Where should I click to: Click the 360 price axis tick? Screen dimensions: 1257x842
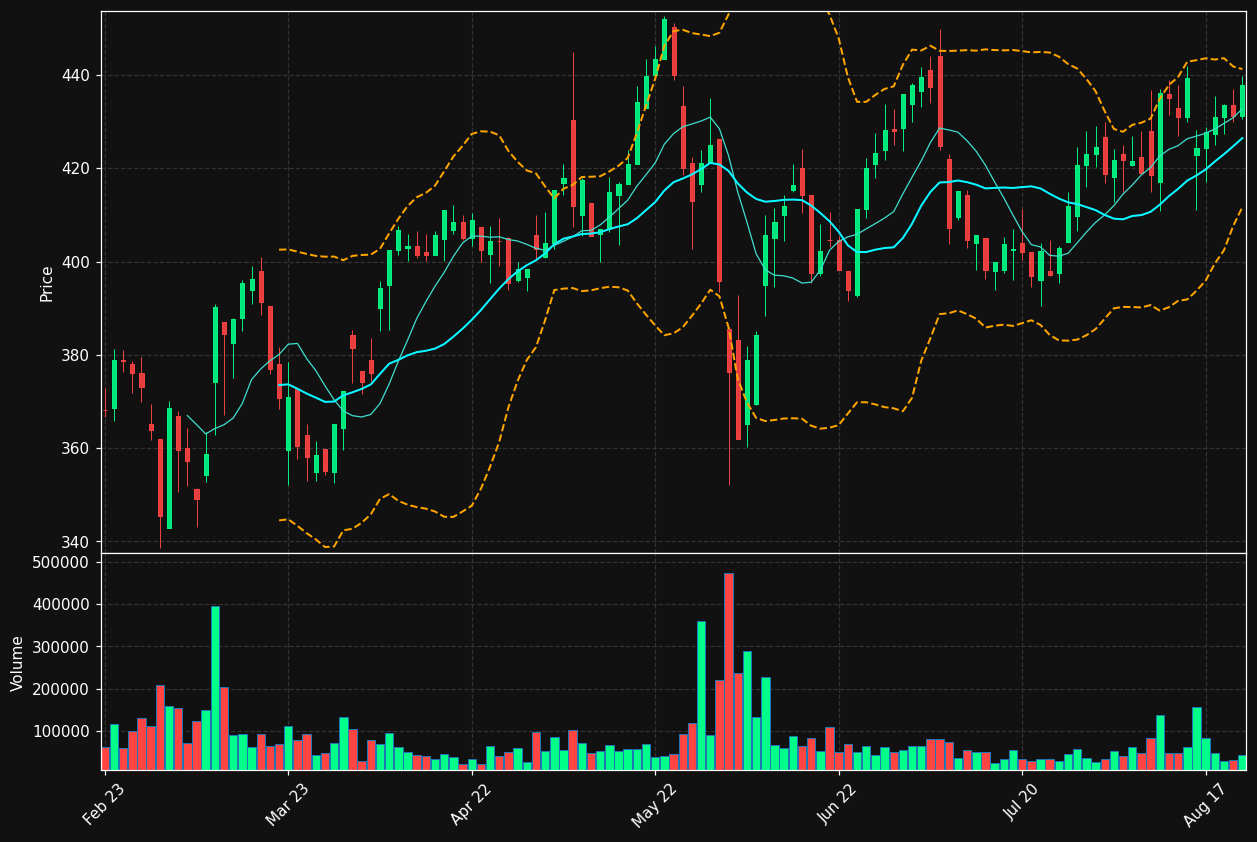[x=76, y=449]
